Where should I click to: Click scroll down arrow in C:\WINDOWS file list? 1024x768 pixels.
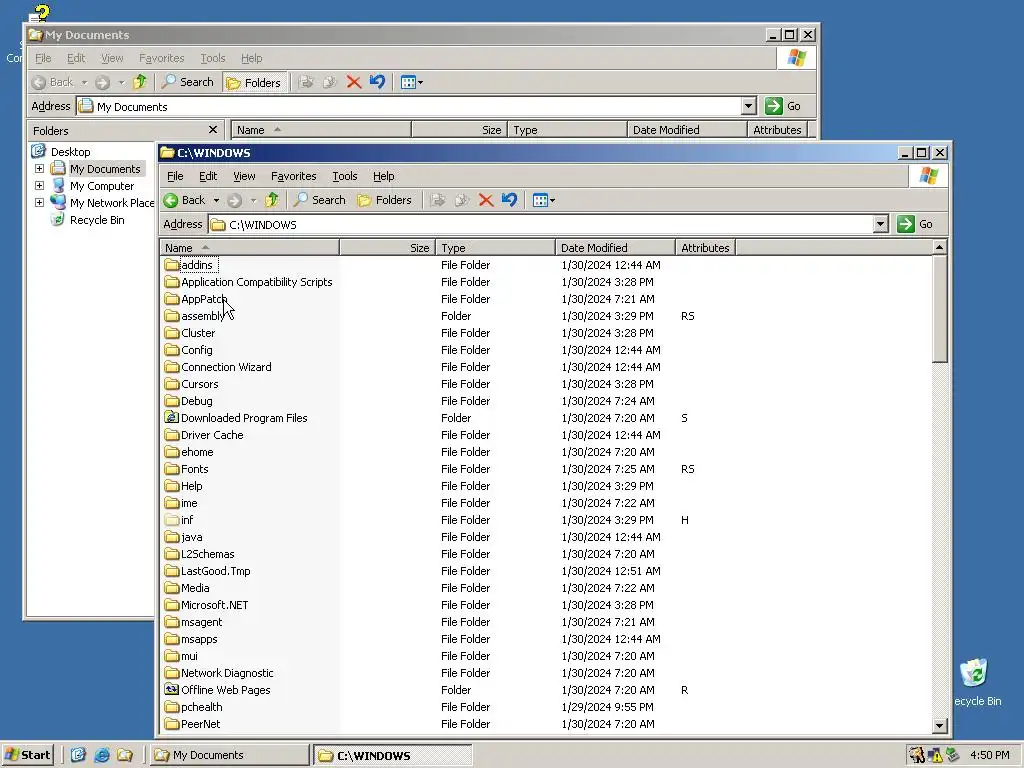click(939, 725)
